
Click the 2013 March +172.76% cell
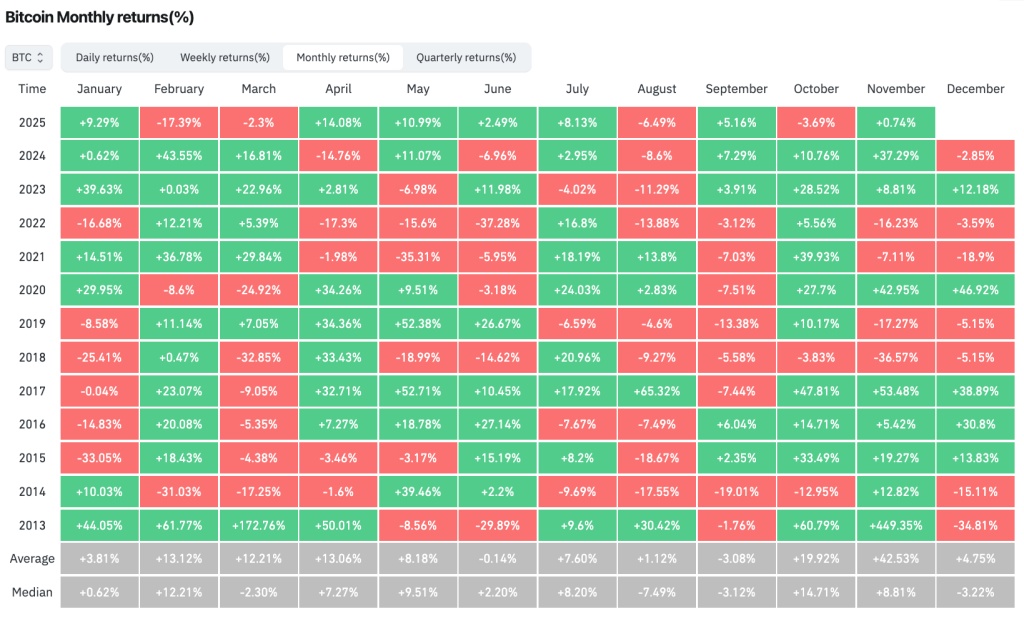click(258, 525)
